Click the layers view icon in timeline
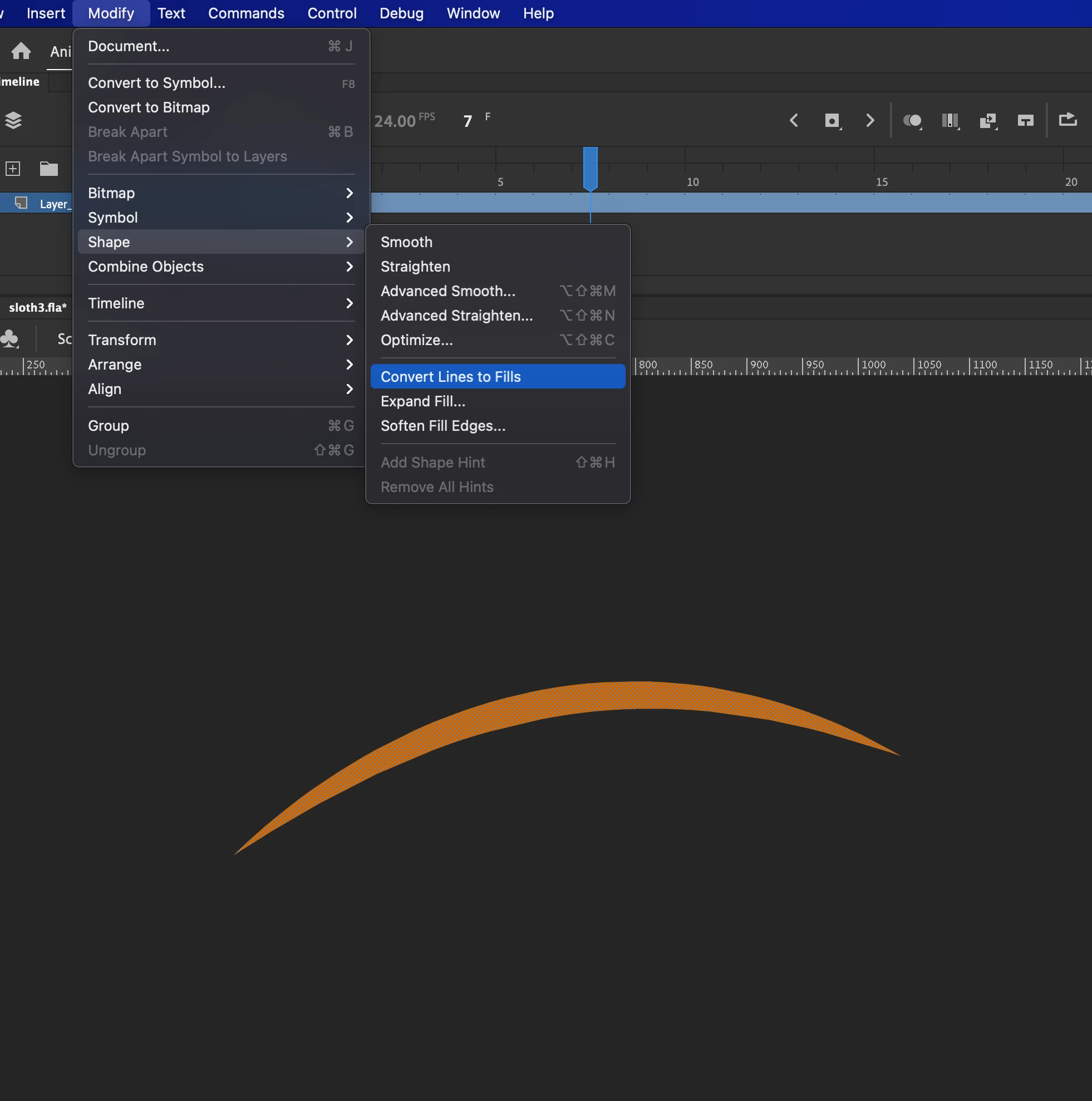 coord(13,120)
